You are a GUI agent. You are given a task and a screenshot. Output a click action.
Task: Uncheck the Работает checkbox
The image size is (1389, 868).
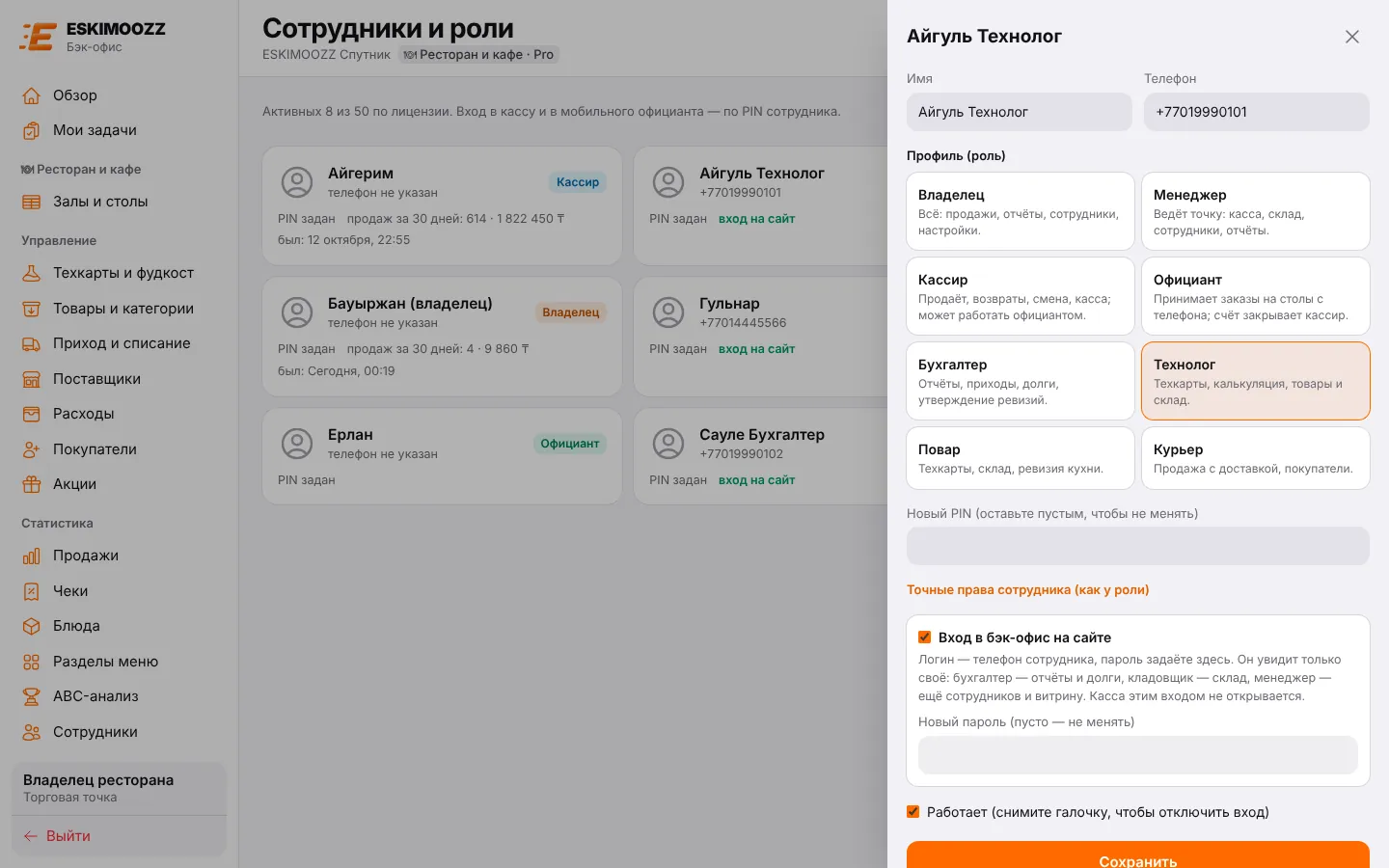coord(912,812)
